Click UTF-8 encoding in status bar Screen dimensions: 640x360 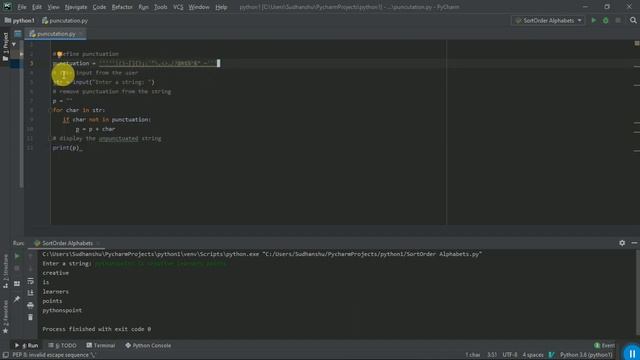click(510, 355)
